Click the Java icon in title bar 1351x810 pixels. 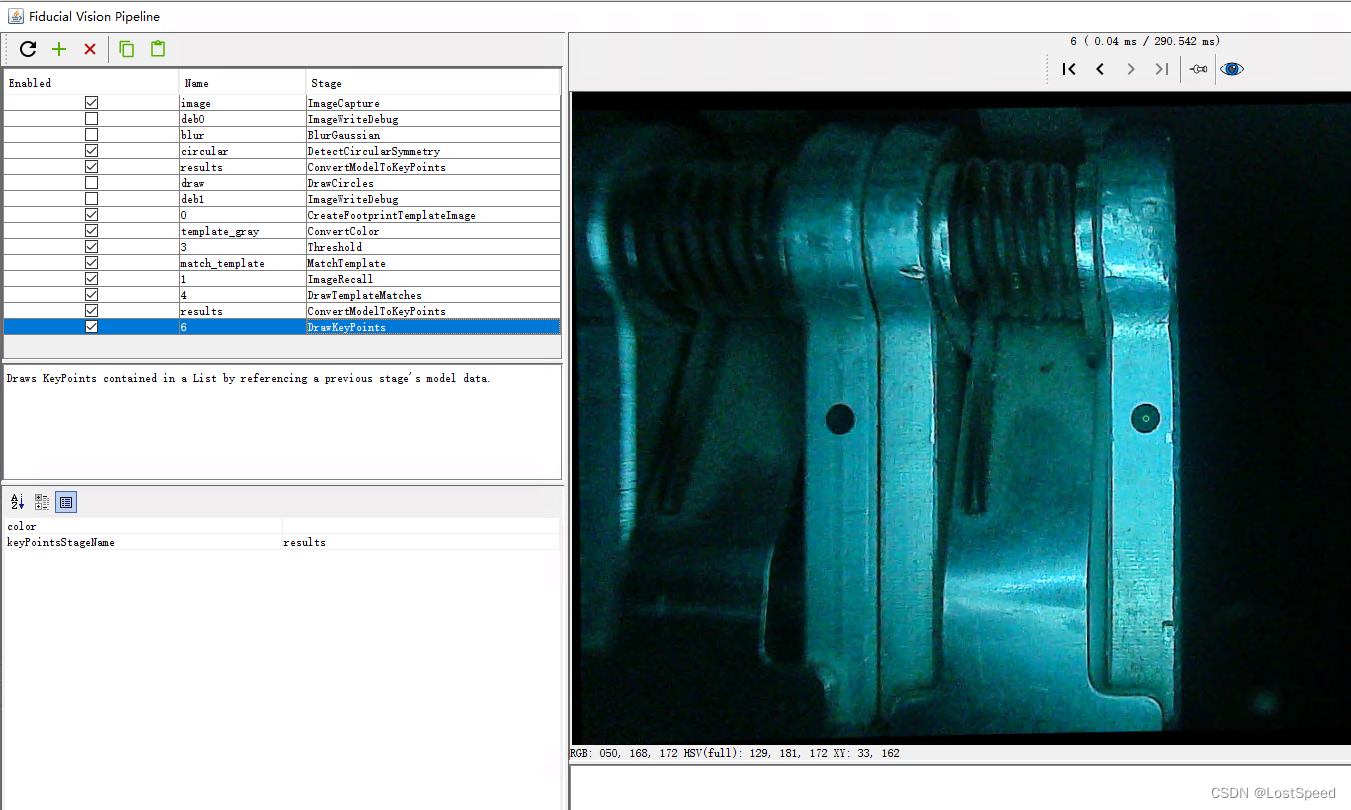16,16
